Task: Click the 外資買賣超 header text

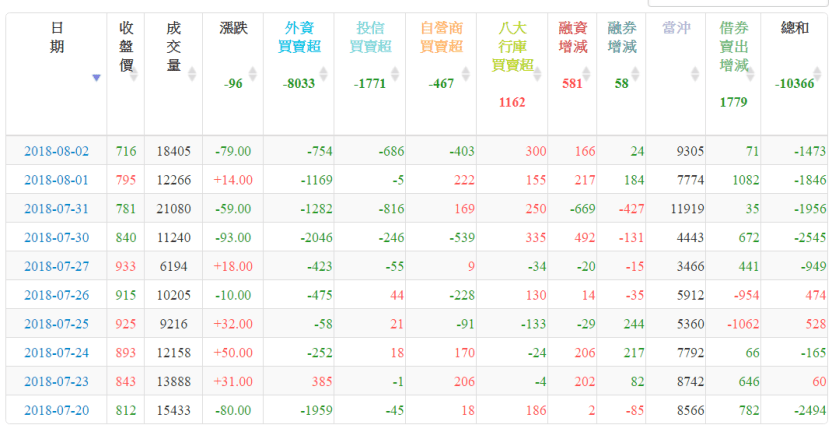Action: [x=305, y=37]
